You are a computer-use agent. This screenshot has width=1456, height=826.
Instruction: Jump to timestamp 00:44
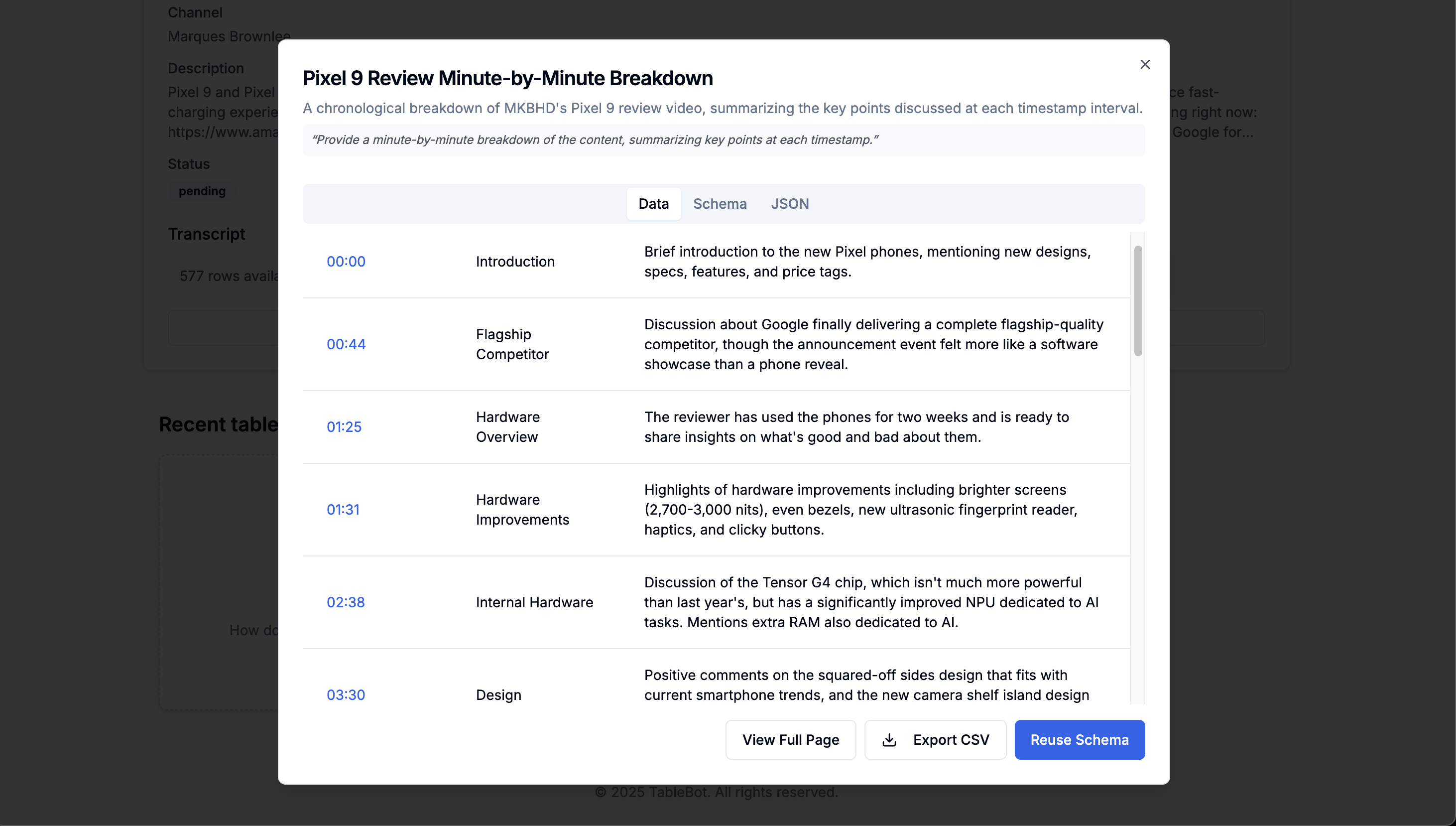coord(346,344)
